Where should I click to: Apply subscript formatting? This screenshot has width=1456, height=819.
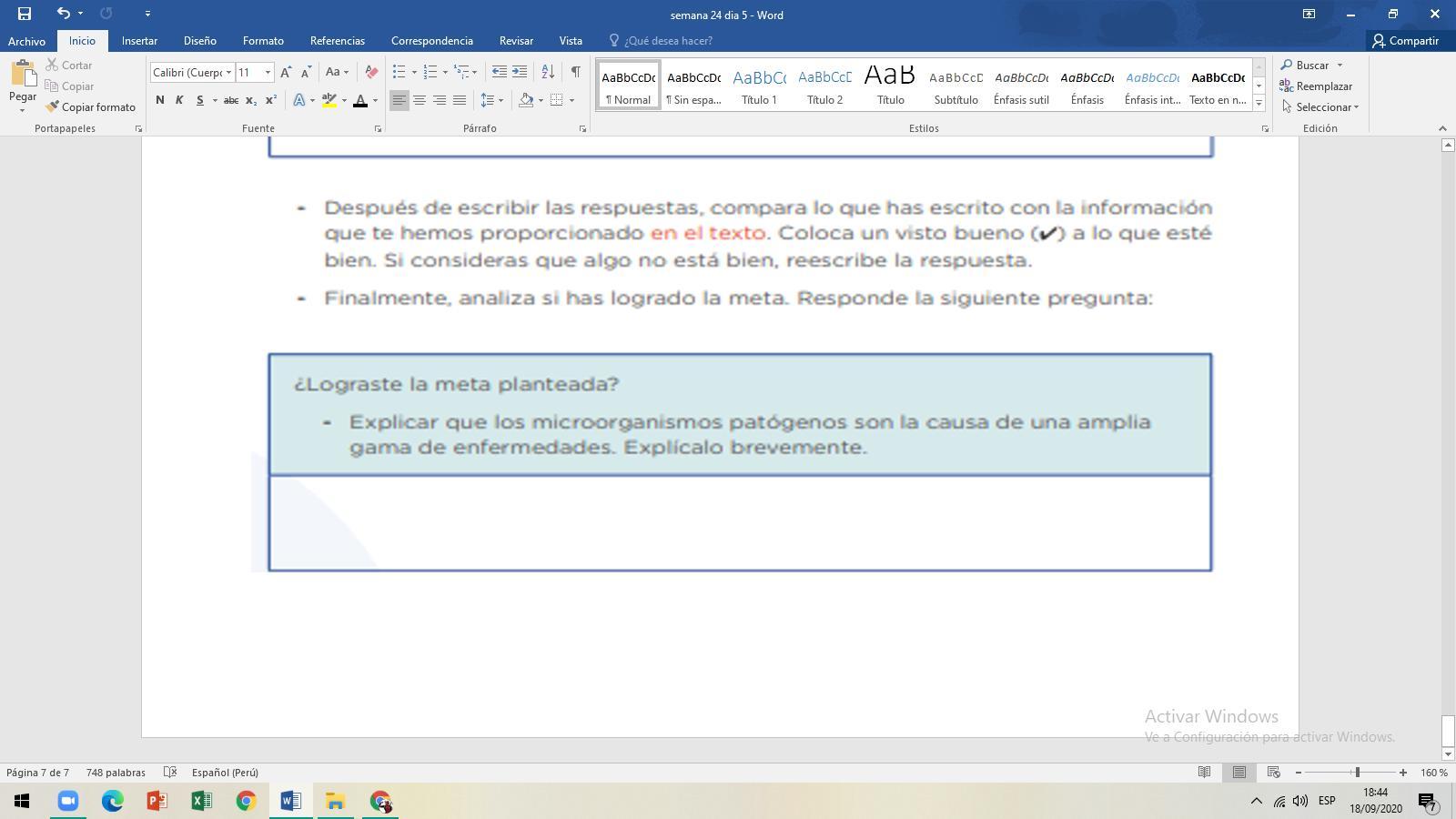point(251,100)
